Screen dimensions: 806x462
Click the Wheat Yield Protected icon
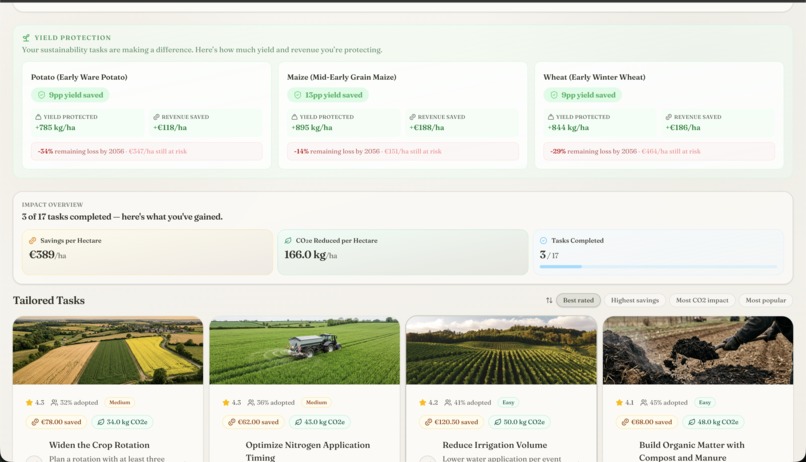pos(551,117)
